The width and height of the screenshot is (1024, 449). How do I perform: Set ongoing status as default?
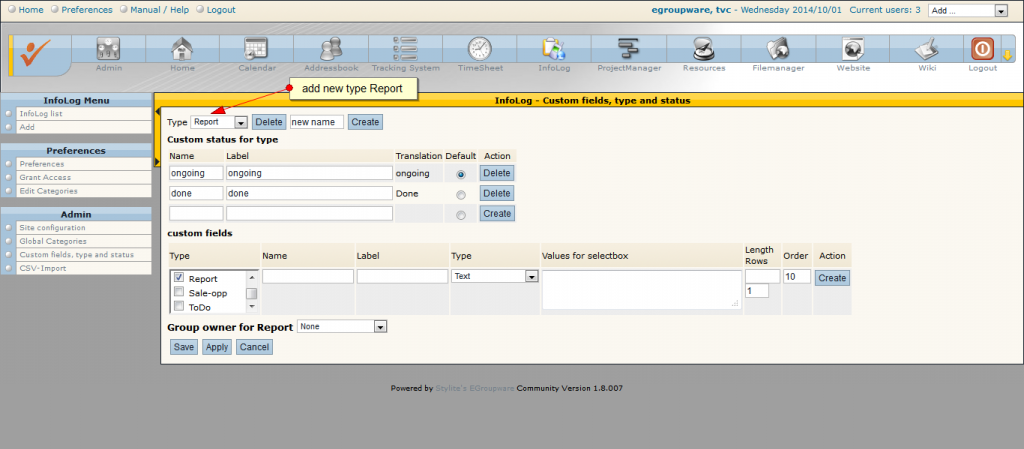point(461,174)
